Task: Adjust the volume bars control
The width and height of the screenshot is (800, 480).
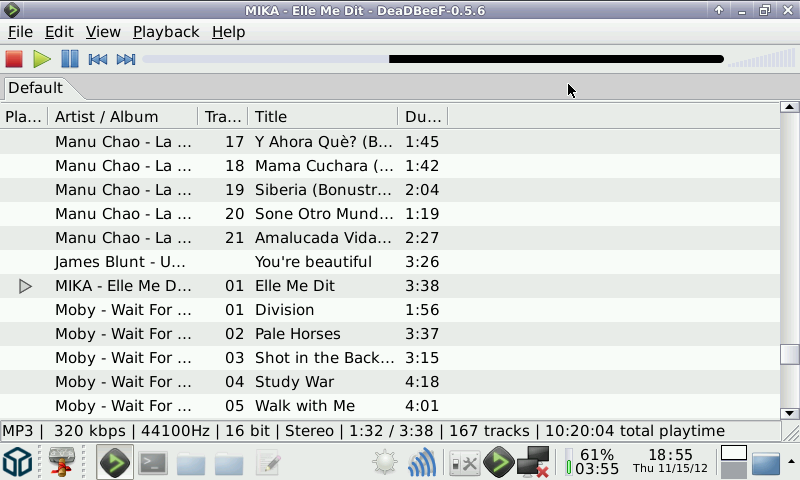Action: point(761,58)
